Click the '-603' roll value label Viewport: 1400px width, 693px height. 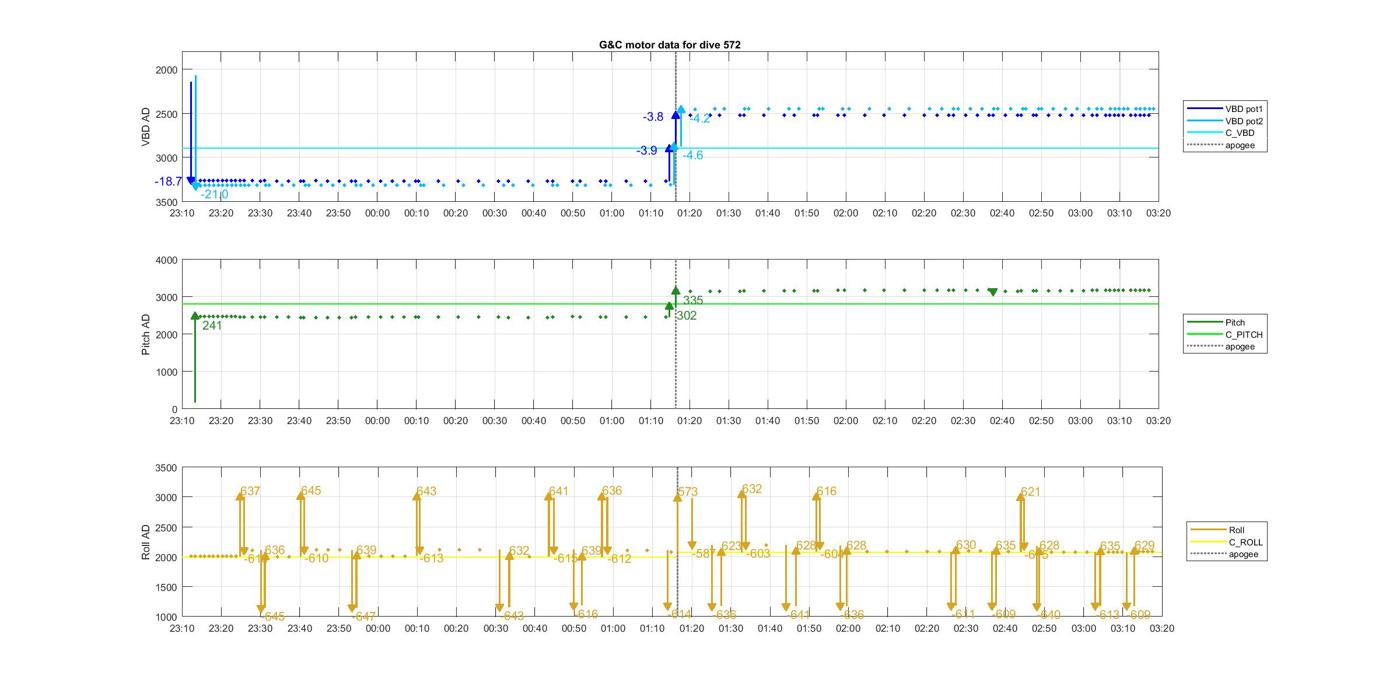759,554
